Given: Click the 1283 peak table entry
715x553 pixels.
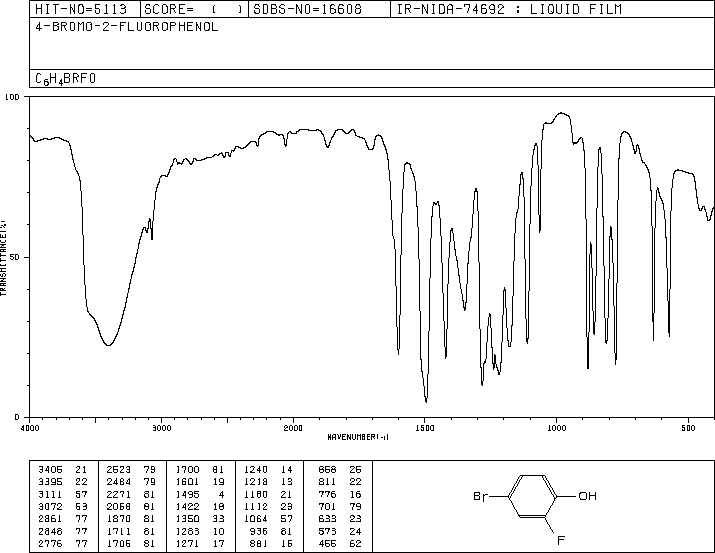Looking at the screenshot, I should coord(187,531).
